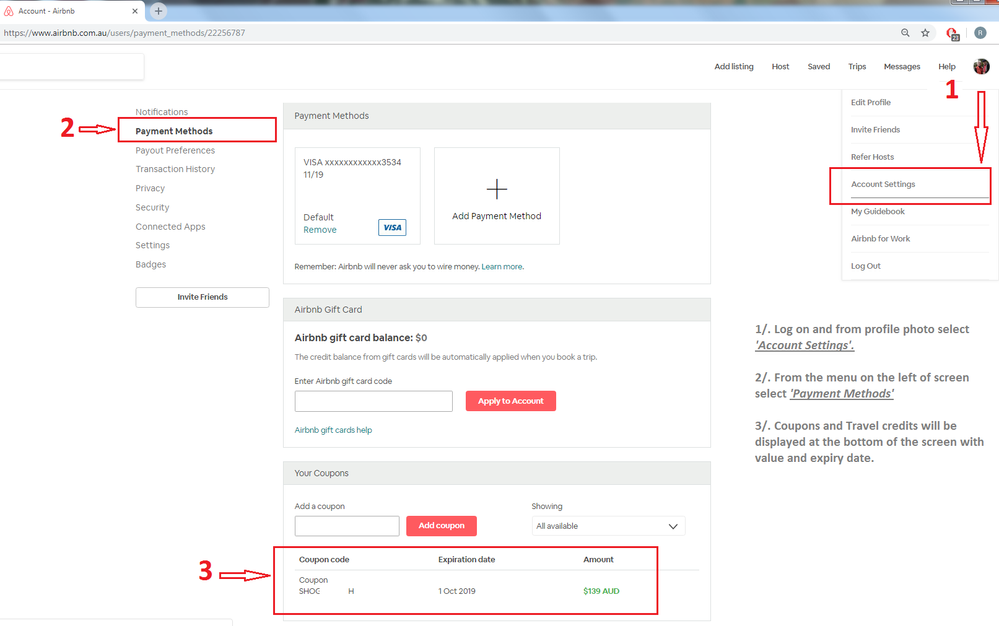Open the Airbnb gift cards help link
Image resolution: width=999 pixels, height=626 pixels.
333,430
